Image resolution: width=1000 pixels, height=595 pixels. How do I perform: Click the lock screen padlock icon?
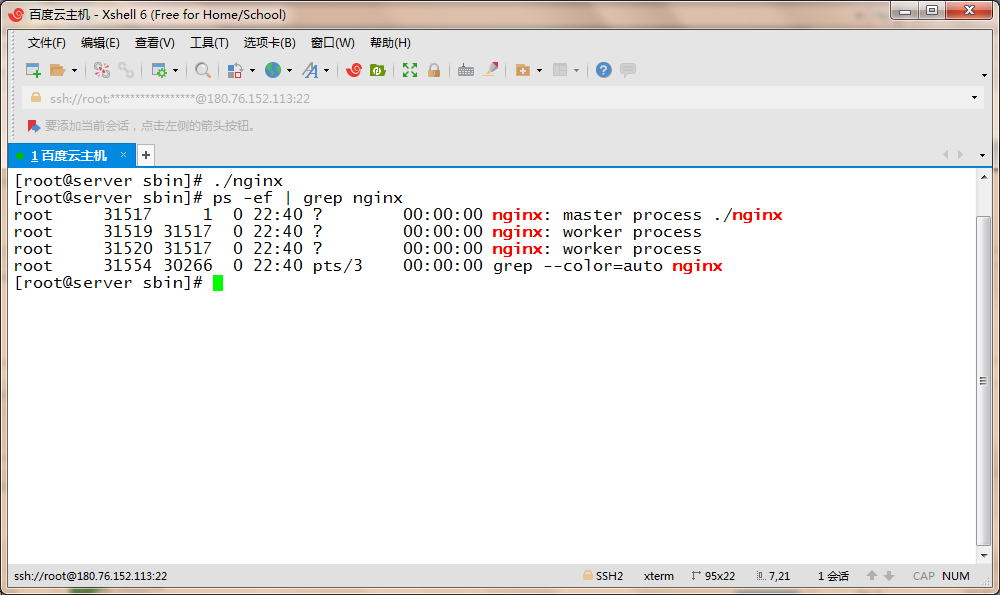point(434,70)
